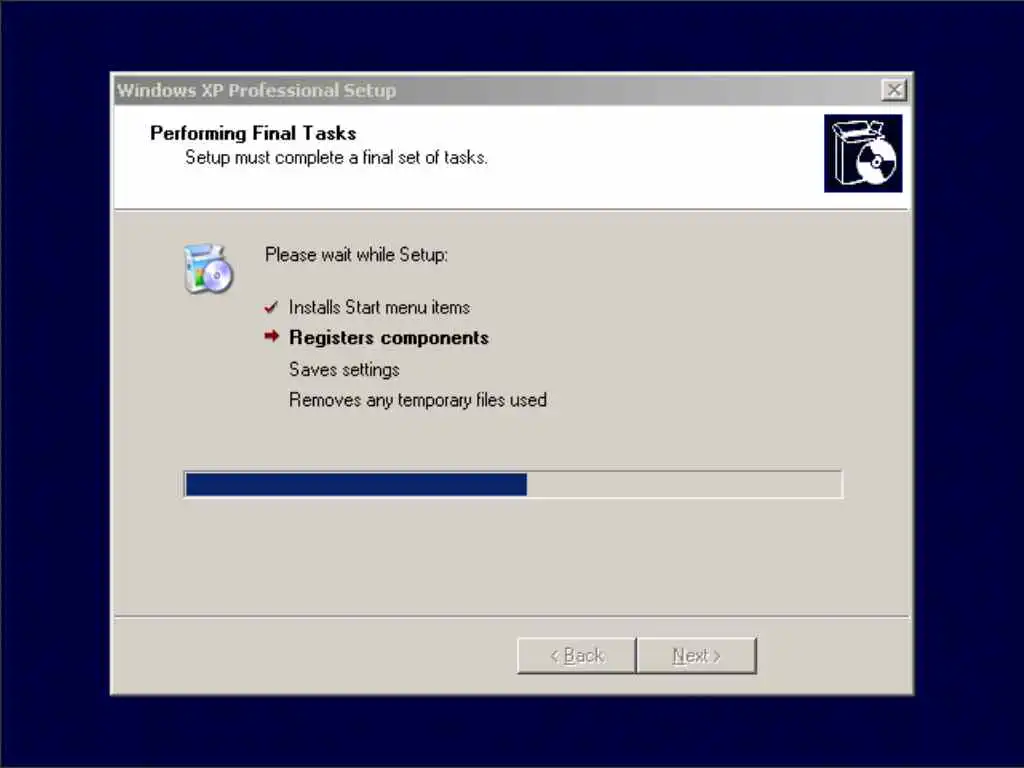The width and height of the screenshot is (1024, 768).
Task: Click the setup box and CD icon in header
Action: 863,153
